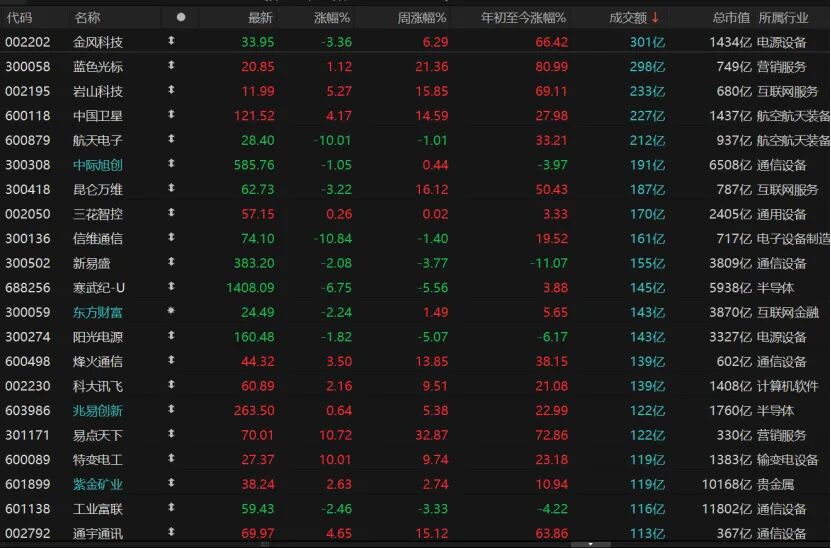The height and width of the screenshot is (549, 831).
Task: Click the marker icon for 寒武纪-U
Action: pyautogui.click(x=171, y=286)
